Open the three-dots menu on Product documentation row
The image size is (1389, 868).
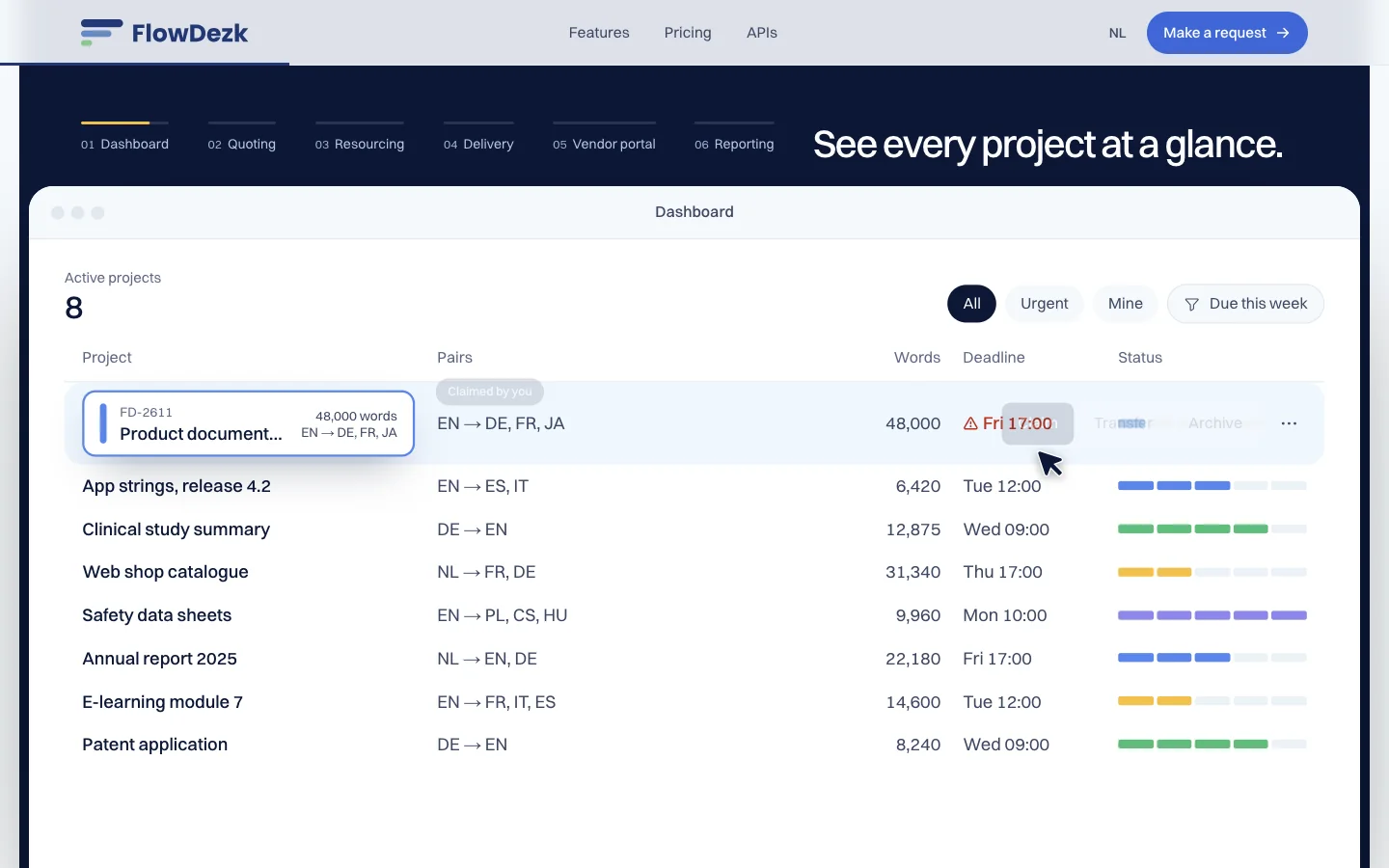pyautogui.click(x=1289, y=423)
